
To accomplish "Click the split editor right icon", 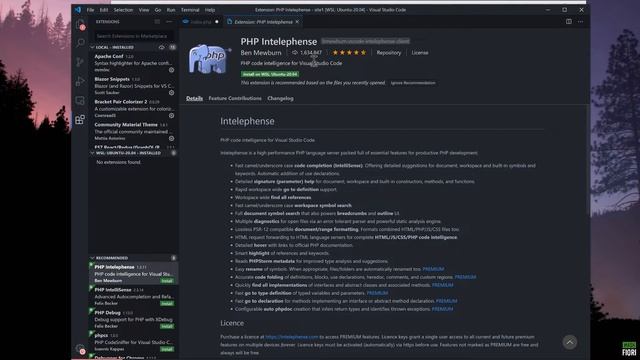I will (x=569, y=22).
